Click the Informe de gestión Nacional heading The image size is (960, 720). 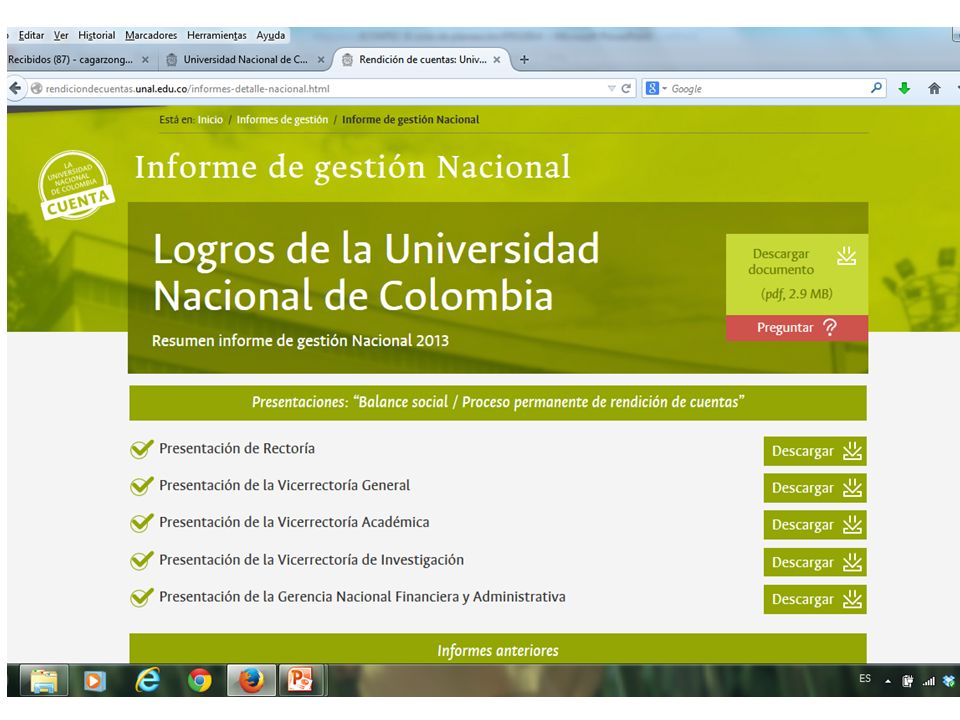(x=353, y=167)
